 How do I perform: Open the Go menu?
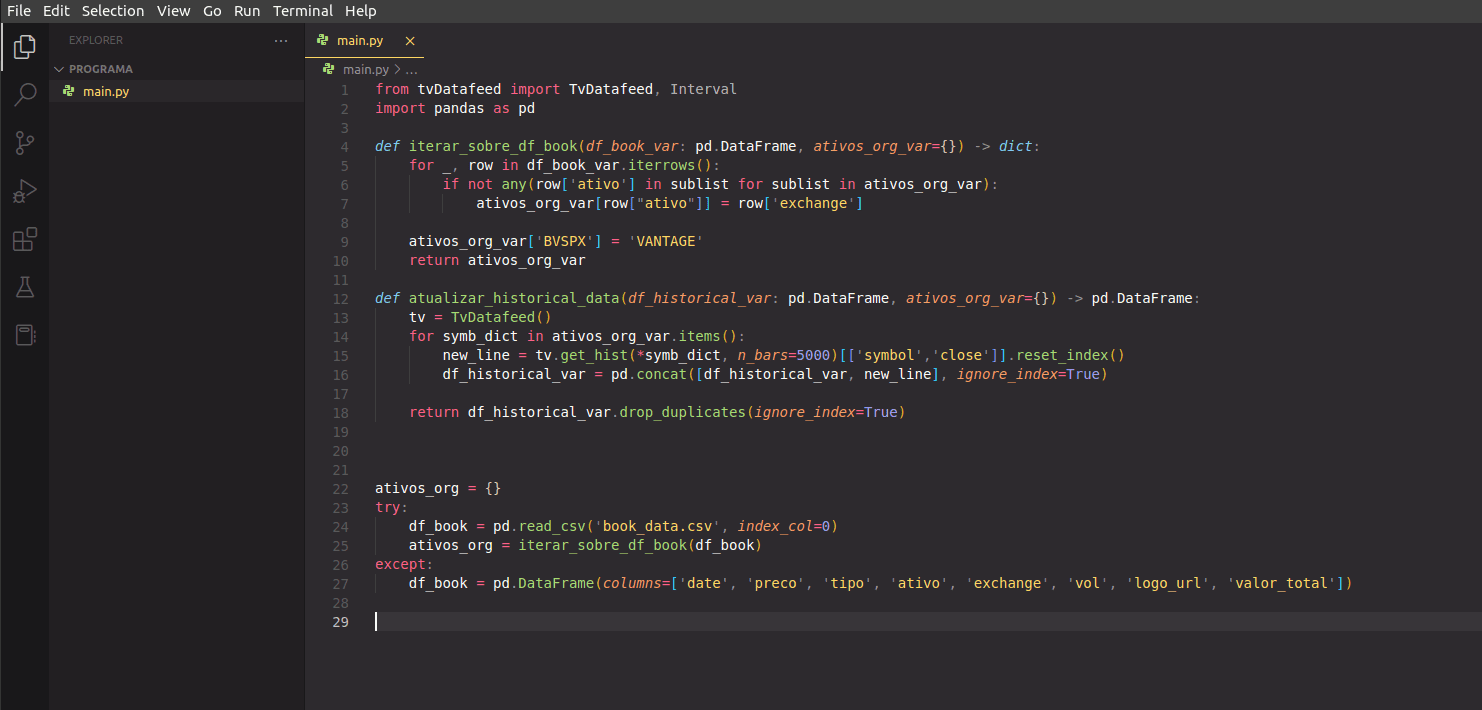point(212,11)
